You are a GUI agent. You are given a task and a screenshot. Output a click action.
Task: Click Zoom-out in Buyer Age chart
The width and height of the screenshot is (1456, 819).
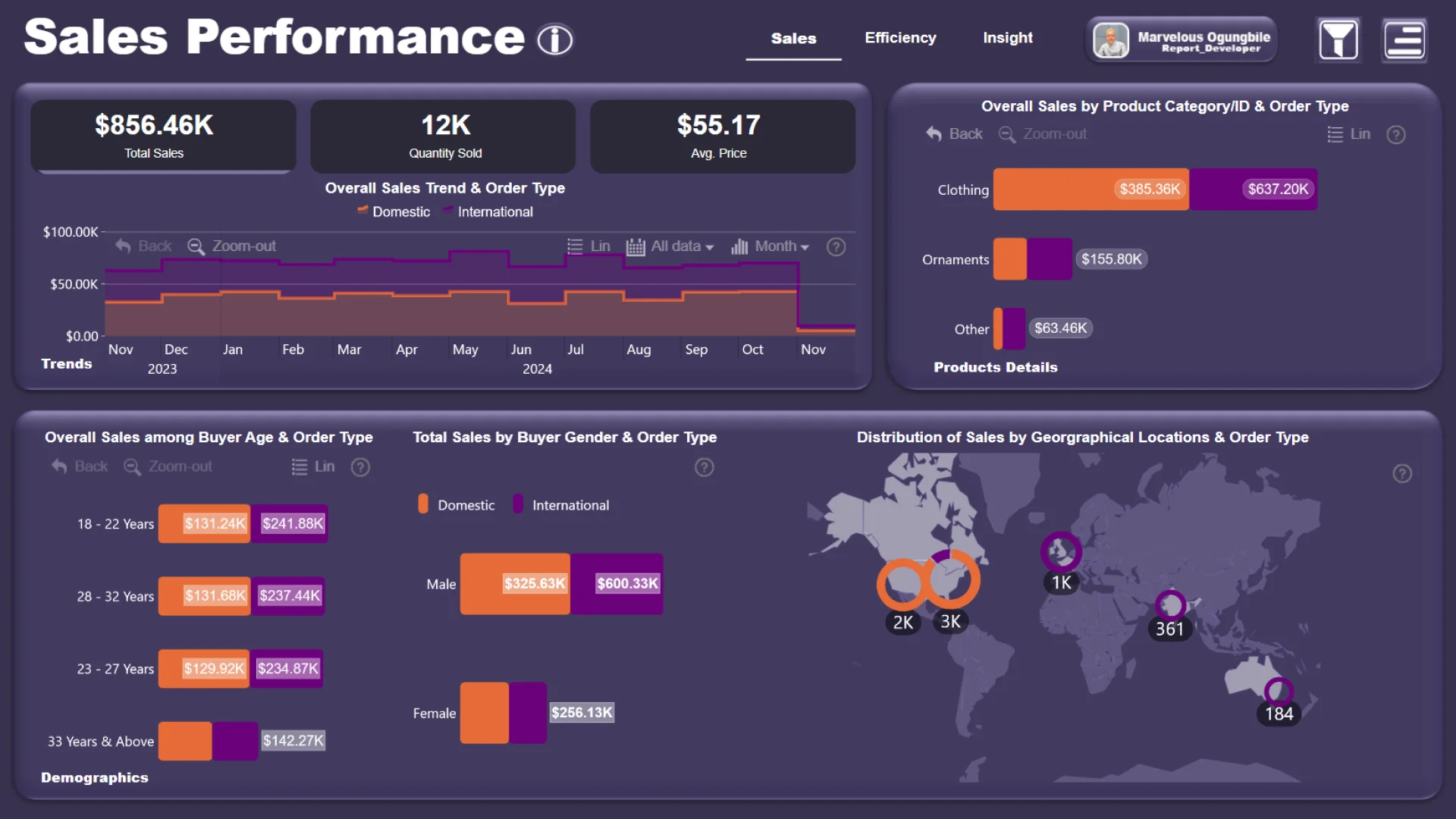tap(168, 466)
